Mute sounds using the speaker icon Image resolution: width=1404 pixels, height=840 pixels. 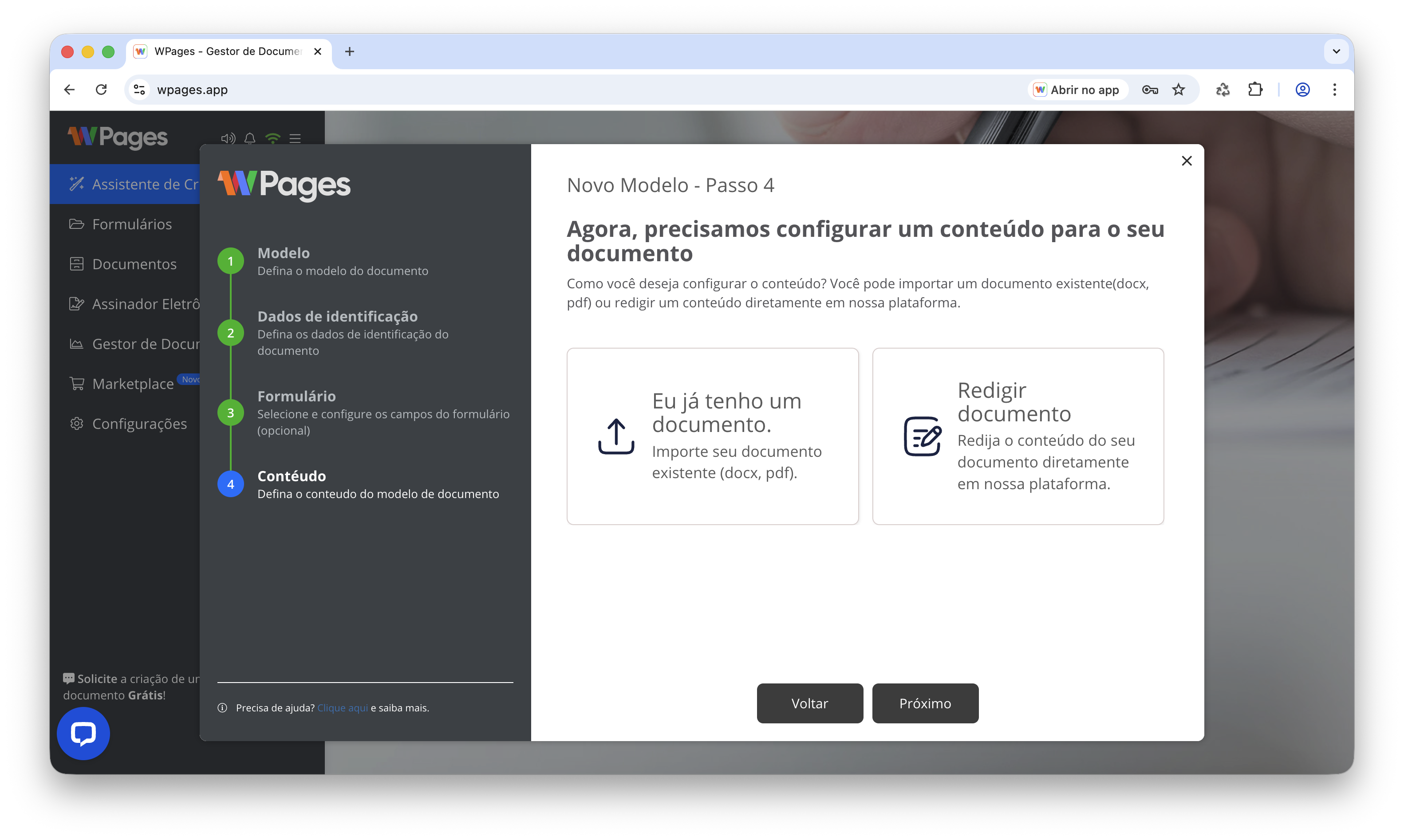(x=228, y=138)
